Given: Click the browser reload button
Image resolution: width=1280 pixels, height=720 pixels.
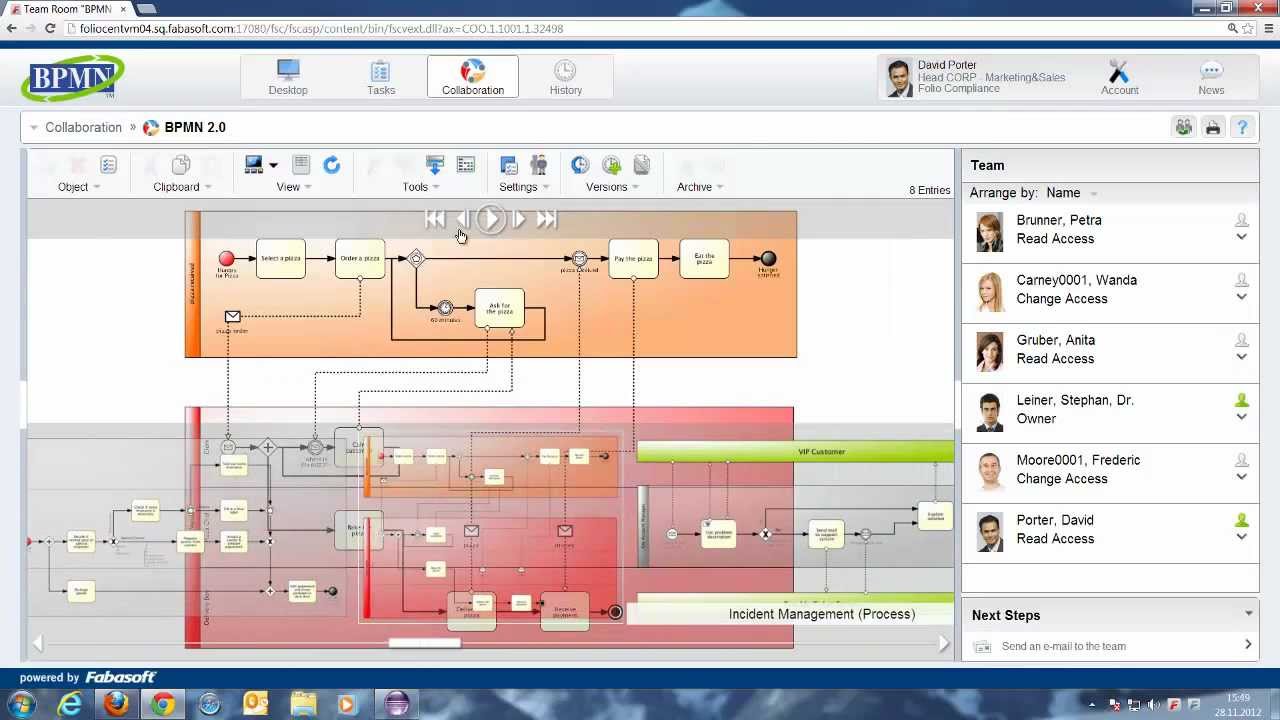Looking at the screenshot, I should coord(50,28).
